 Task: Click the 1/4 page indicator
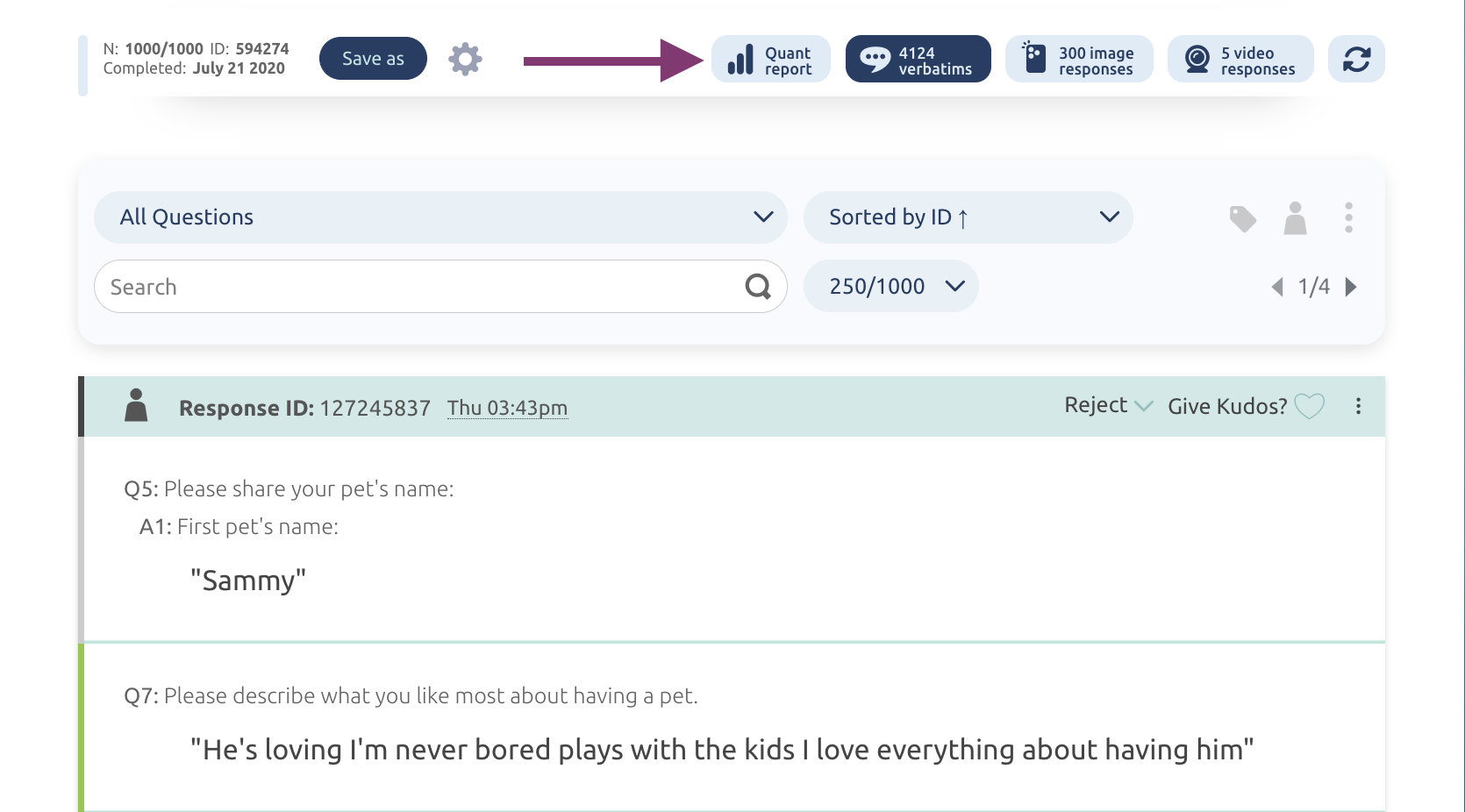(x=1313, y=287)
